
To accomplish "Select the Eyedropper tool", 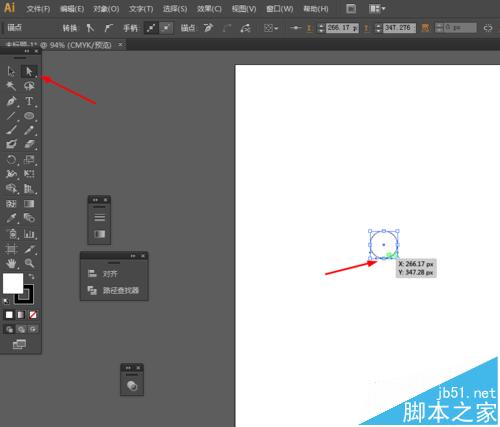I will click(x=11, y=218).
